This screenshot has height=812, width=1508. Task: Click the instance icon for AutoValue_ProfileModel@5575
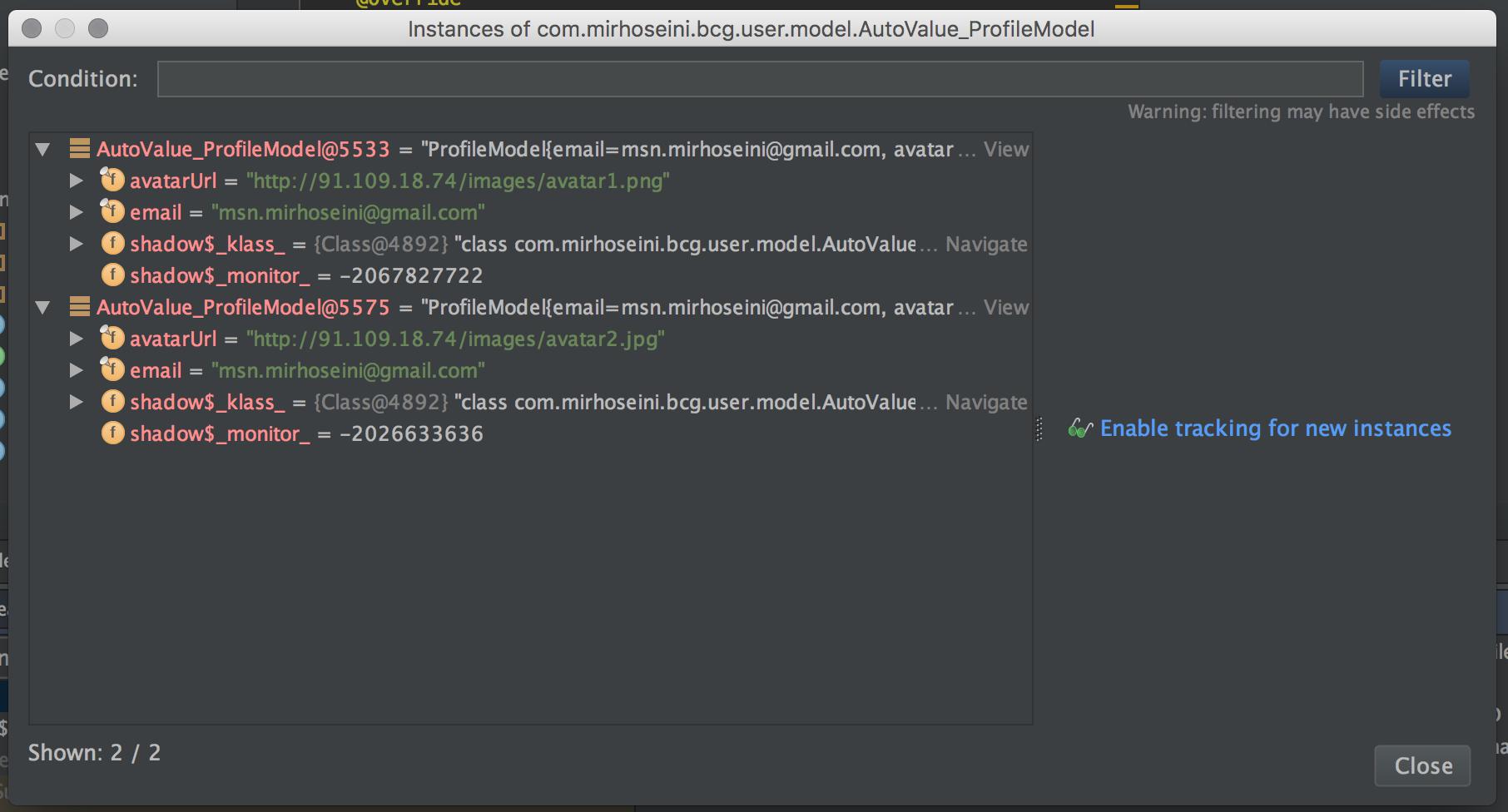tap(80, 307)
